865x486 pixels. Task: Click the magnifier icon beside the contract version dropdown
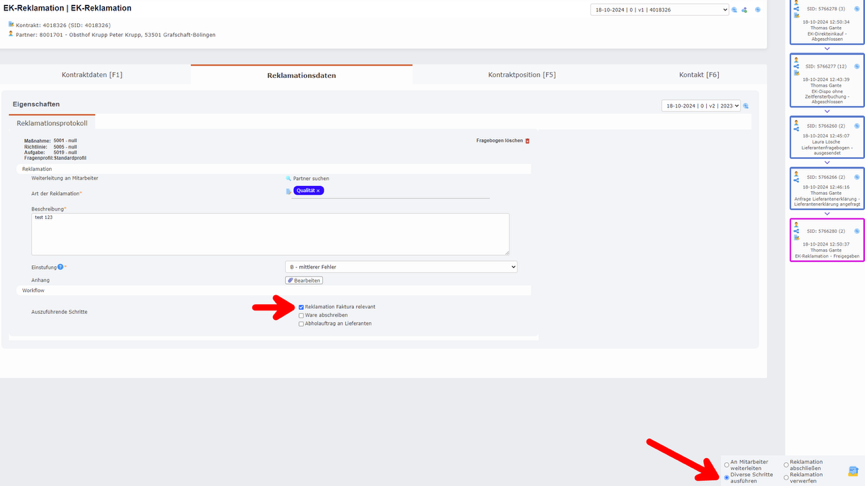tap(734, 10)
